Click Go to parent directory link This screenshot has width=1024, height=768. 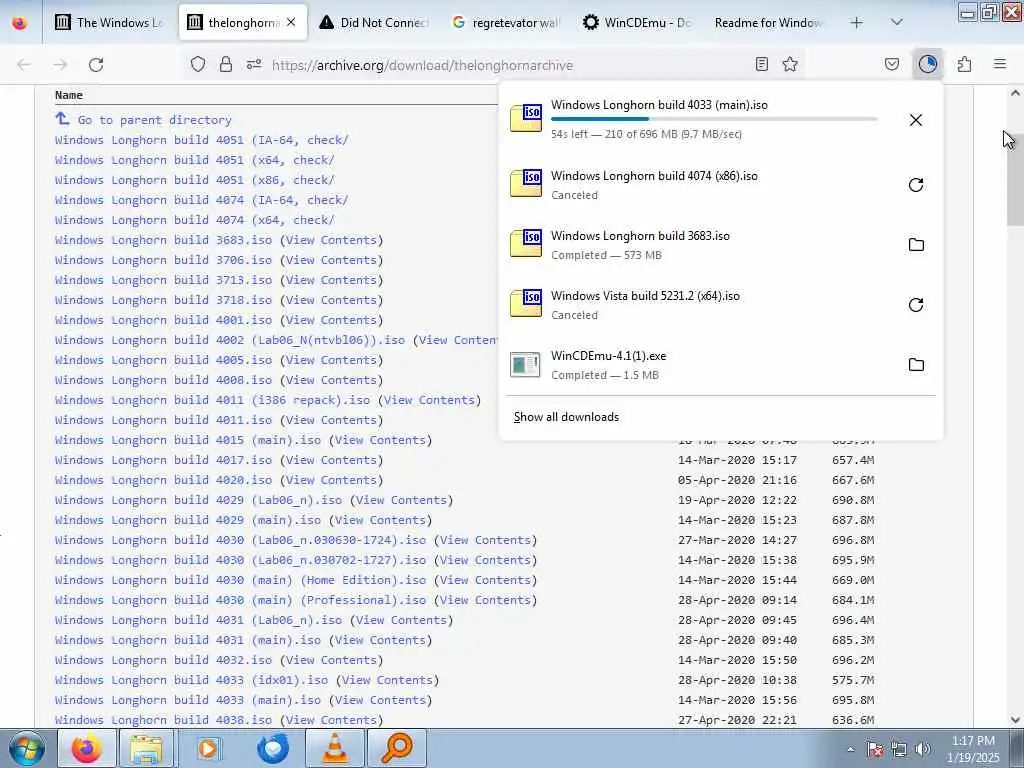pos(154,120)
